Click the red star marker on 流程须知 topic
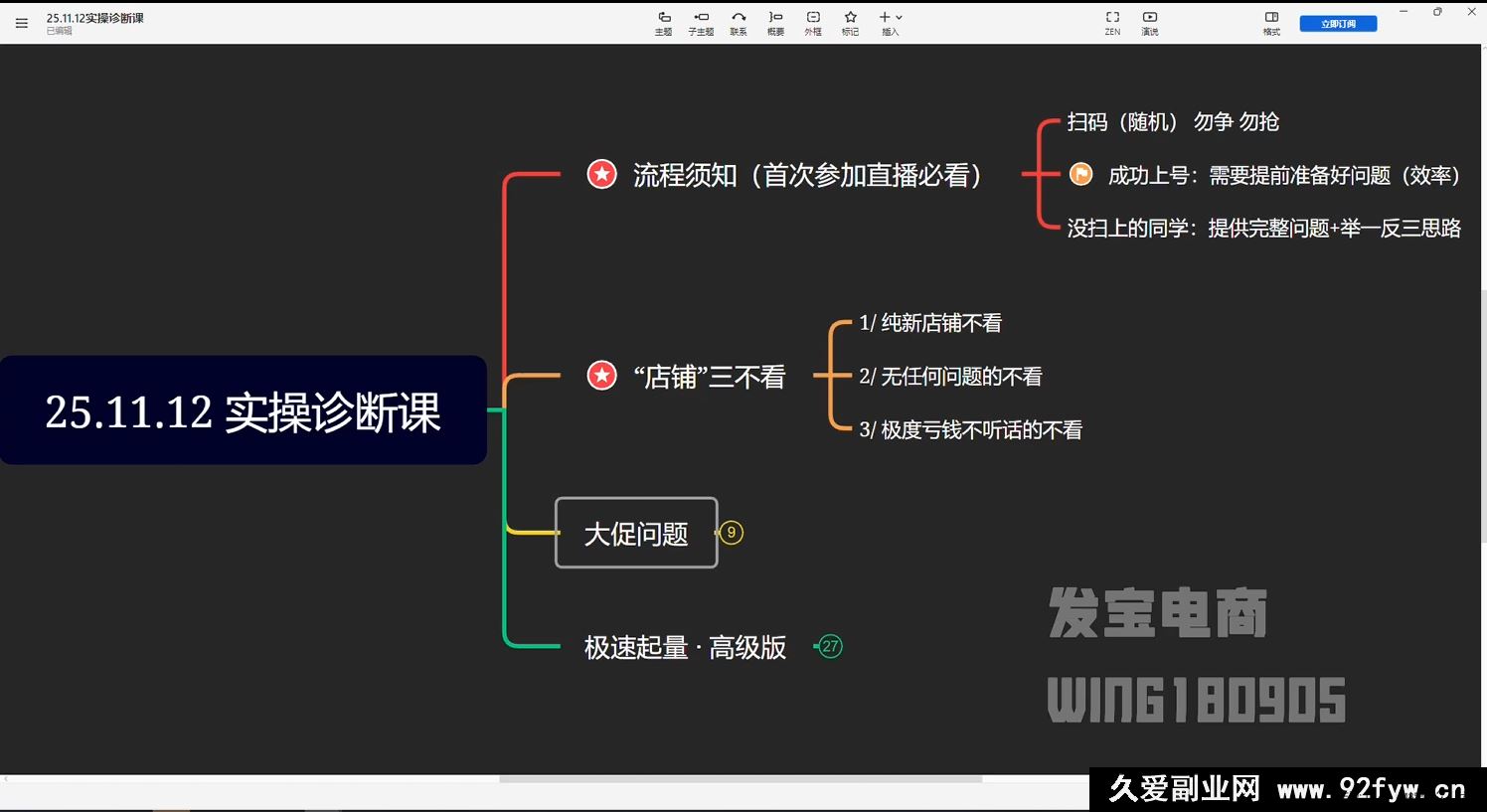Viewport: 1487px width, 812px height. click(x=601, y=174)
